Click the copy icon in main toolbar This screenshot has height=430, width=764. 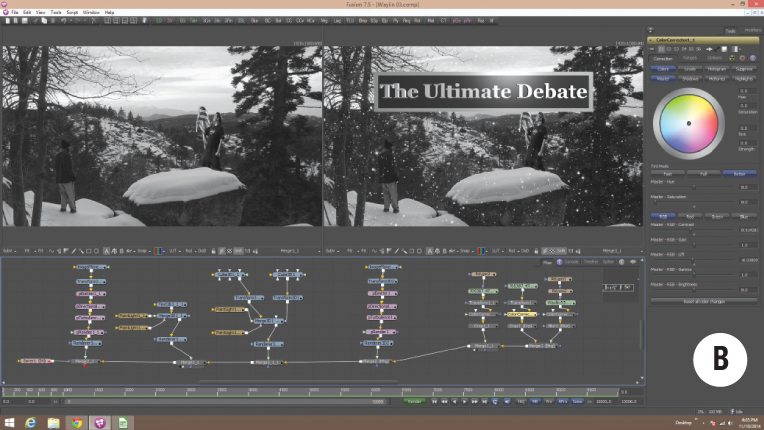point(44,21)
